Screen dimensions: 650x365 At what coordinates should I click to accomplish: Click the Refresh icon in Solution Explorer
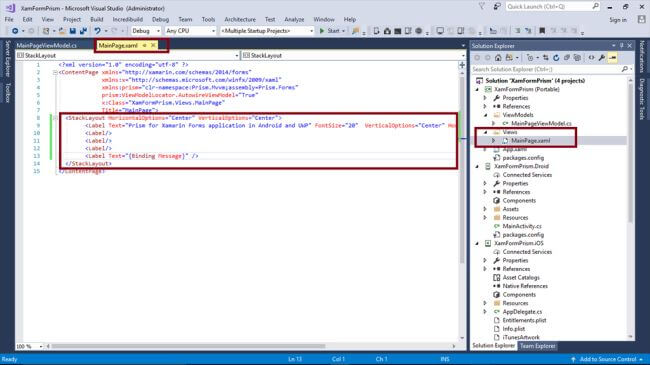[556, 58]
